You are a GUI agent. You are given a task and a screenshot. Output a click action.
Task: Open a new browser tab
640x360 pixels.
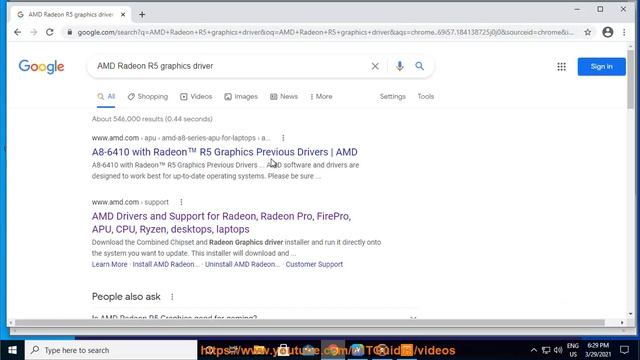[142, 15]
